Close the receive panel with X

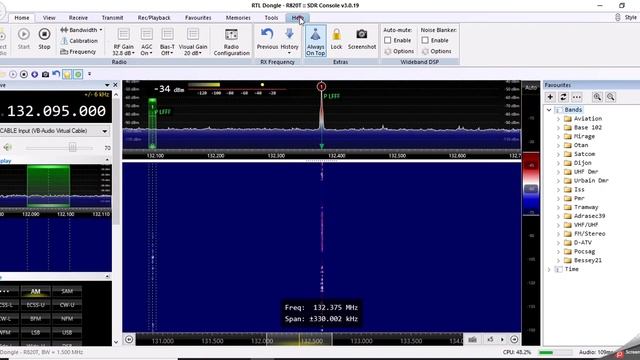115,85
